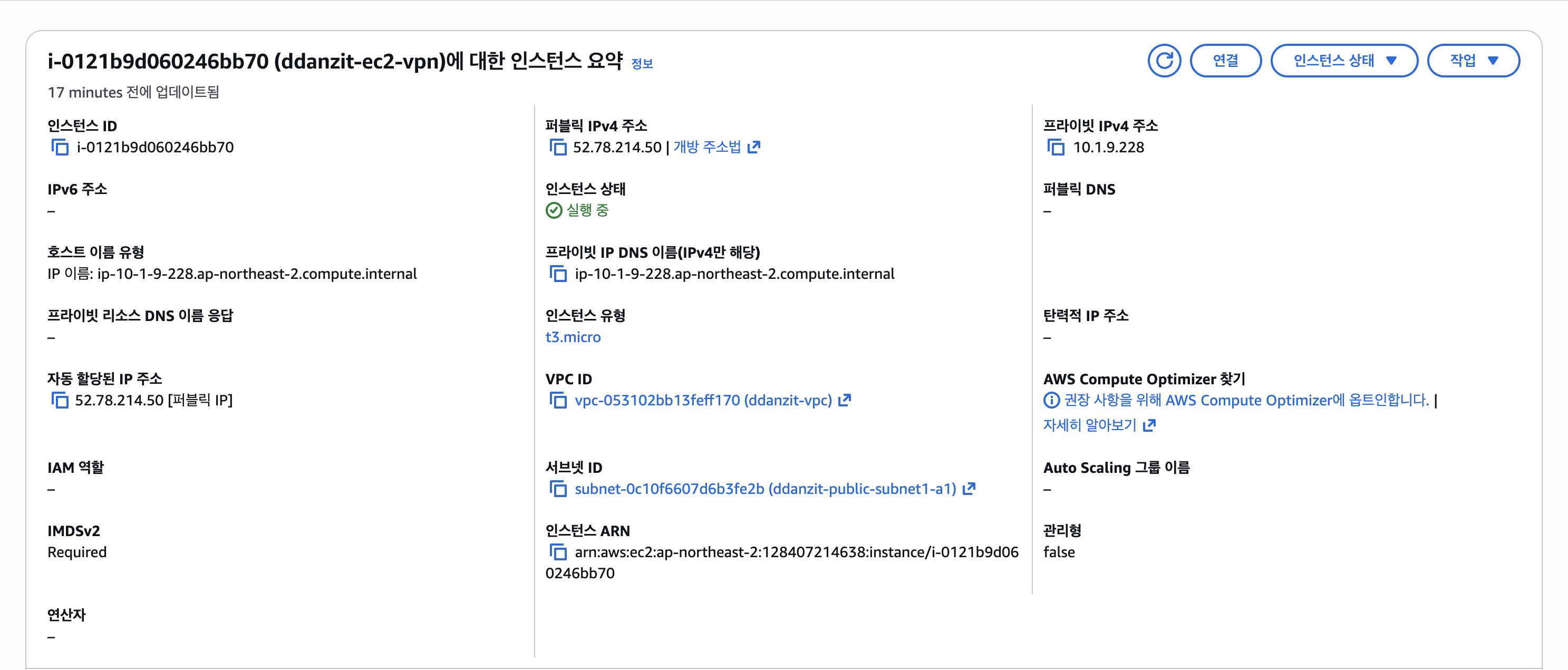Opt in to AWS Compute Optimizer
This screenshot has width=1568, height=670.
pos(1245,400)
